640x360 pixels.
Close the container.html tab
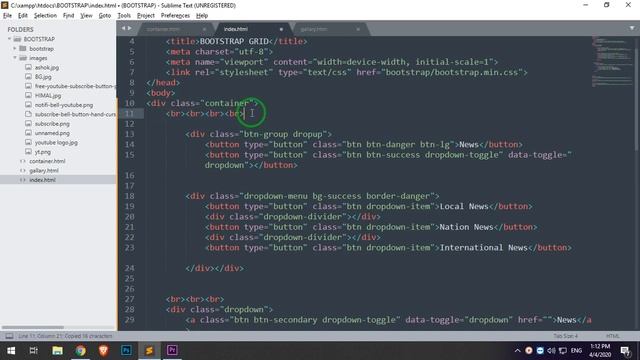(x=204, y=29)
